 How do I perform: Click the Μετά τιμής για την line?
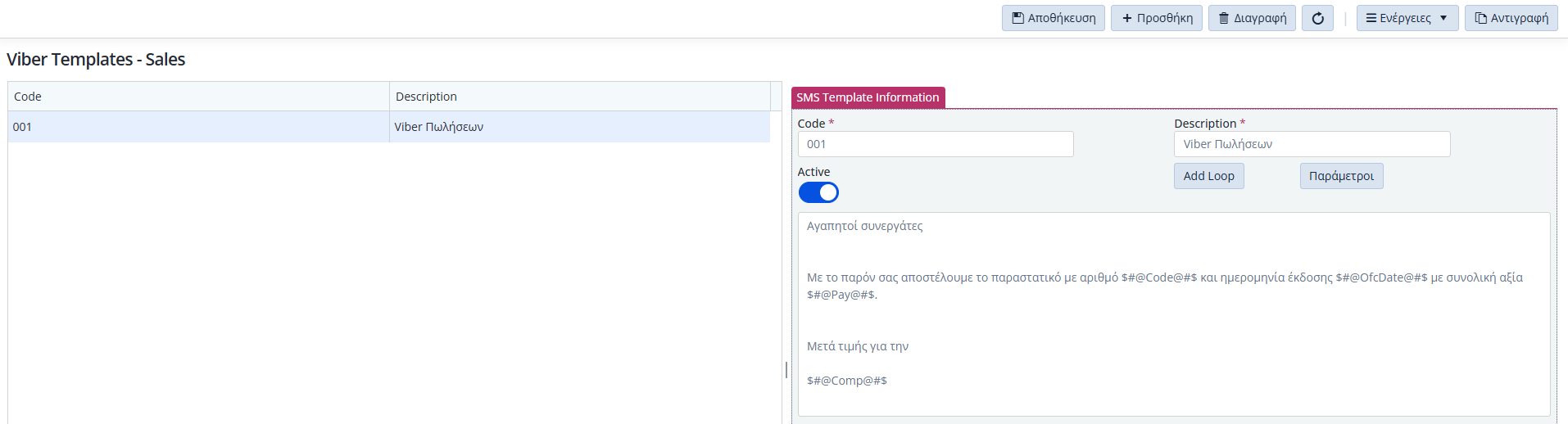click(857, 346)
